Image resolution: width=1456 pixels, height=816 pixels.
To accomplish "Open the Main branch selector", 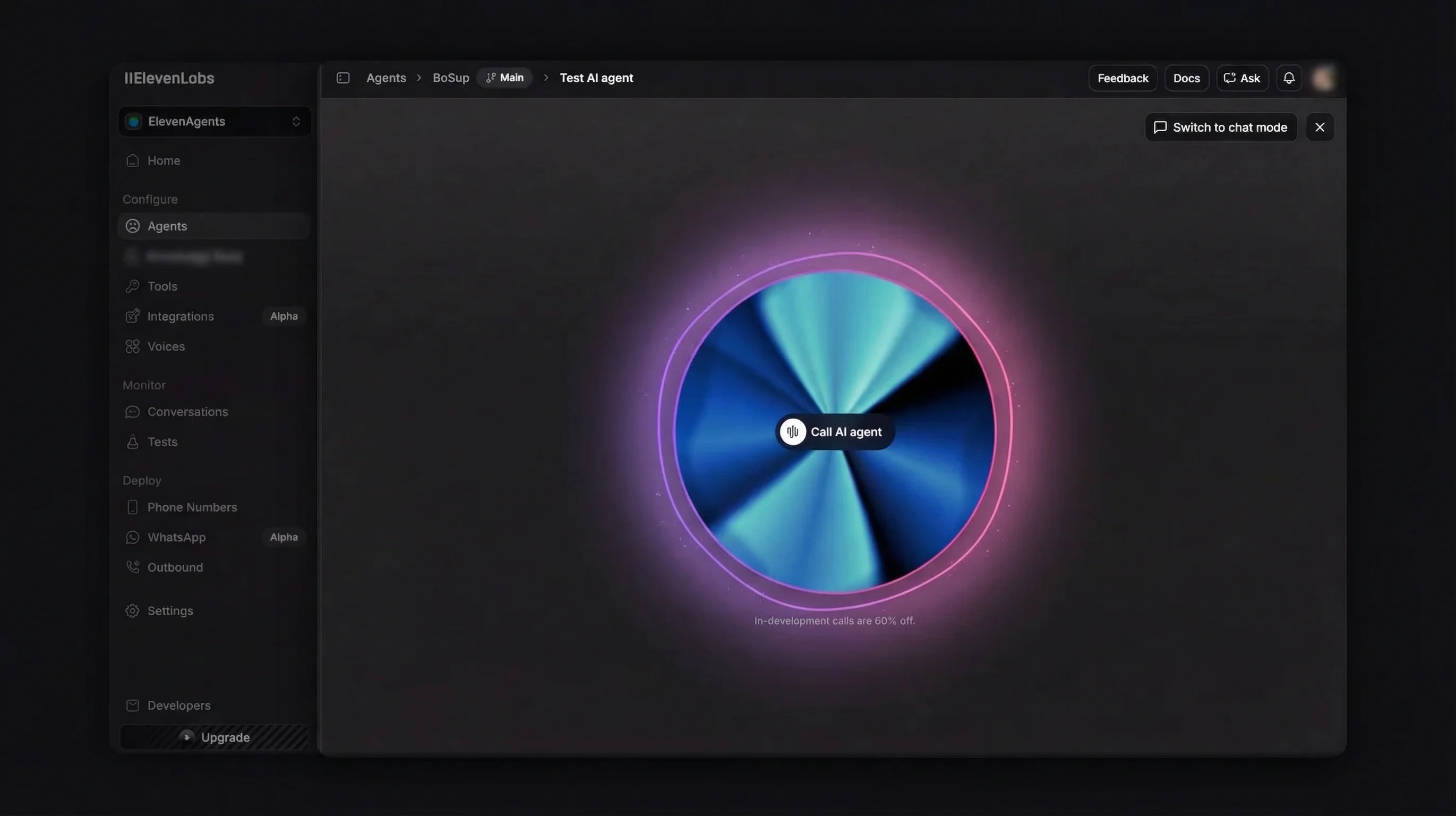I will tap(505, 78).
